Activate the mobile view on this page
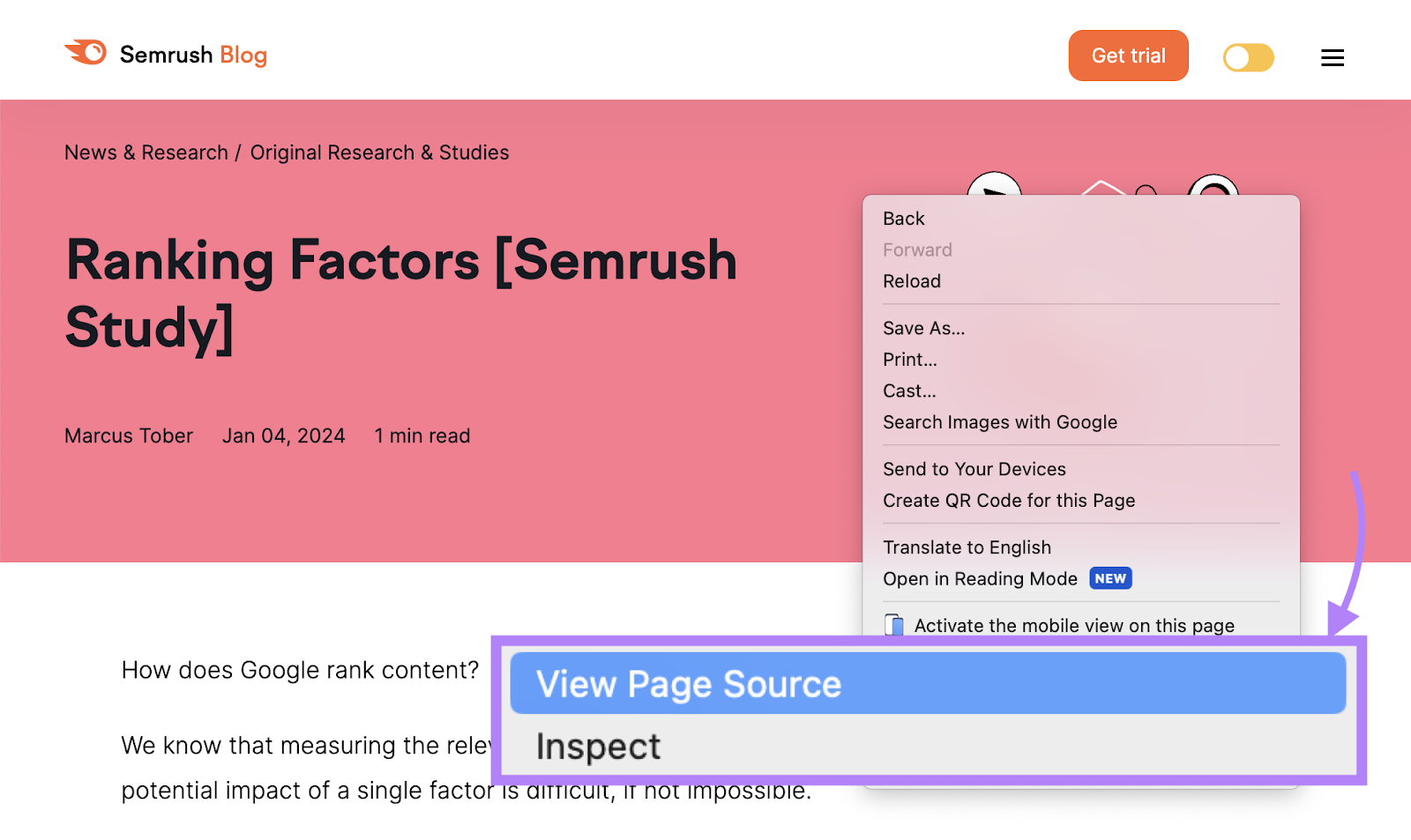This screenshot has width=1411, height=840. 1074,625
